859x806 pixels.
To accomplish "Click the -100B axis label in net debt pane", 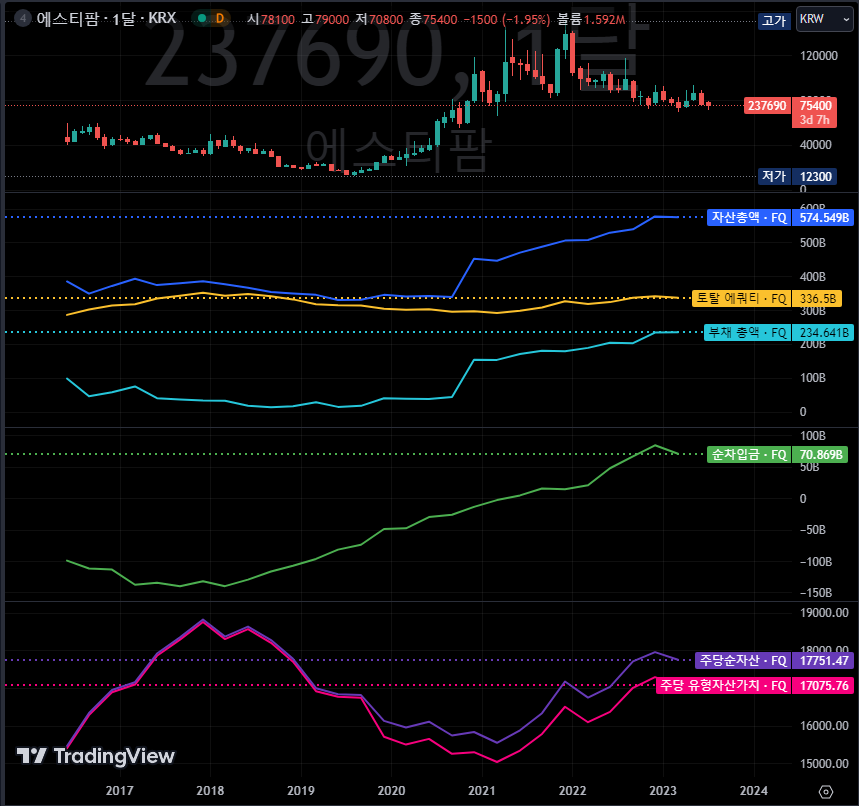I will (x=815, y=562).
